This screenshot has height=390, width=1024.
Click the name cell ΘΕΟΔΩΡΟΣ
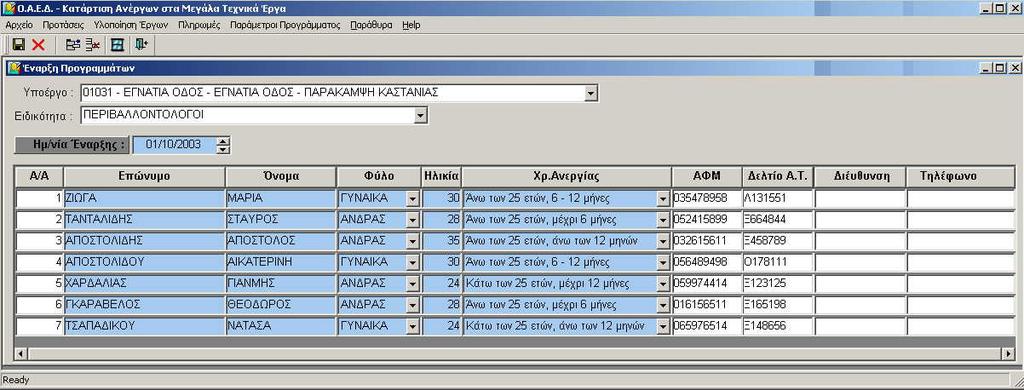click(x=281, y=305)
